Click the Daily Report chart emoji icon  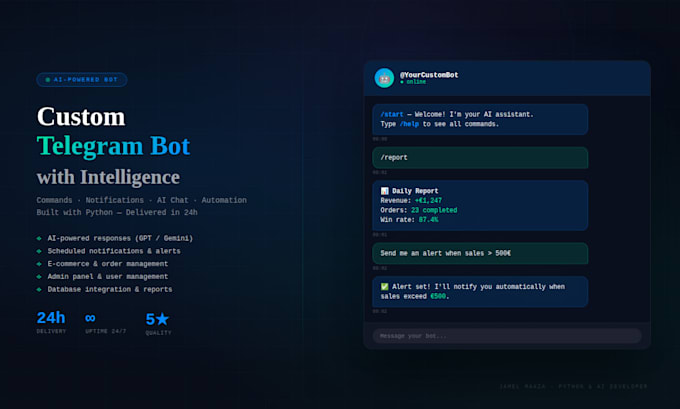coord(384,191)
